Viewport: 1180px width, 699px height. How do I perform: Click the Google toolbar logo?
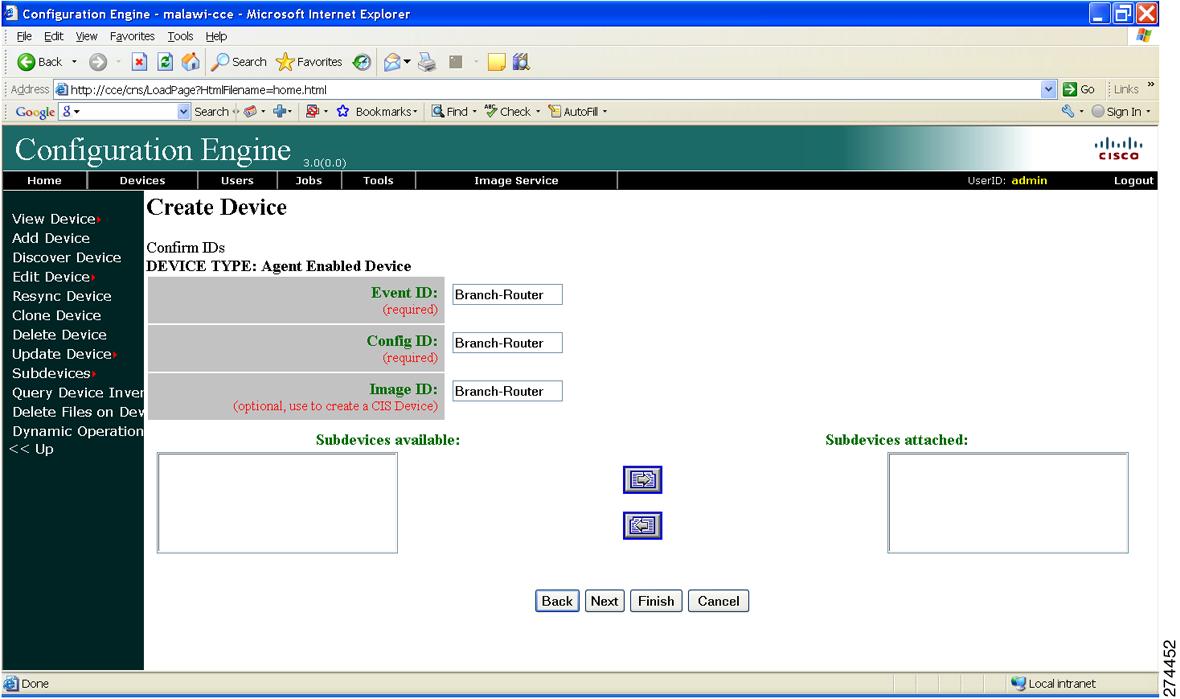(x=35, y=111)
